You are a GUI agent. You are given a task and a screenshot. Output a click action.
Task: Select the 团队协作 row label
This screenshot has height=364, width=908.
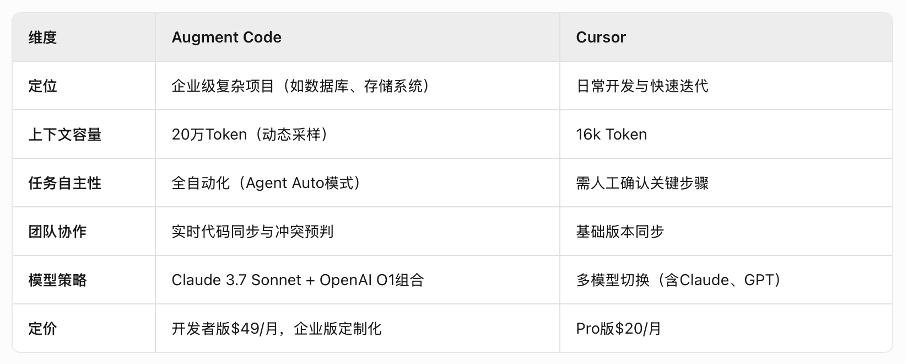click(57, 231)
